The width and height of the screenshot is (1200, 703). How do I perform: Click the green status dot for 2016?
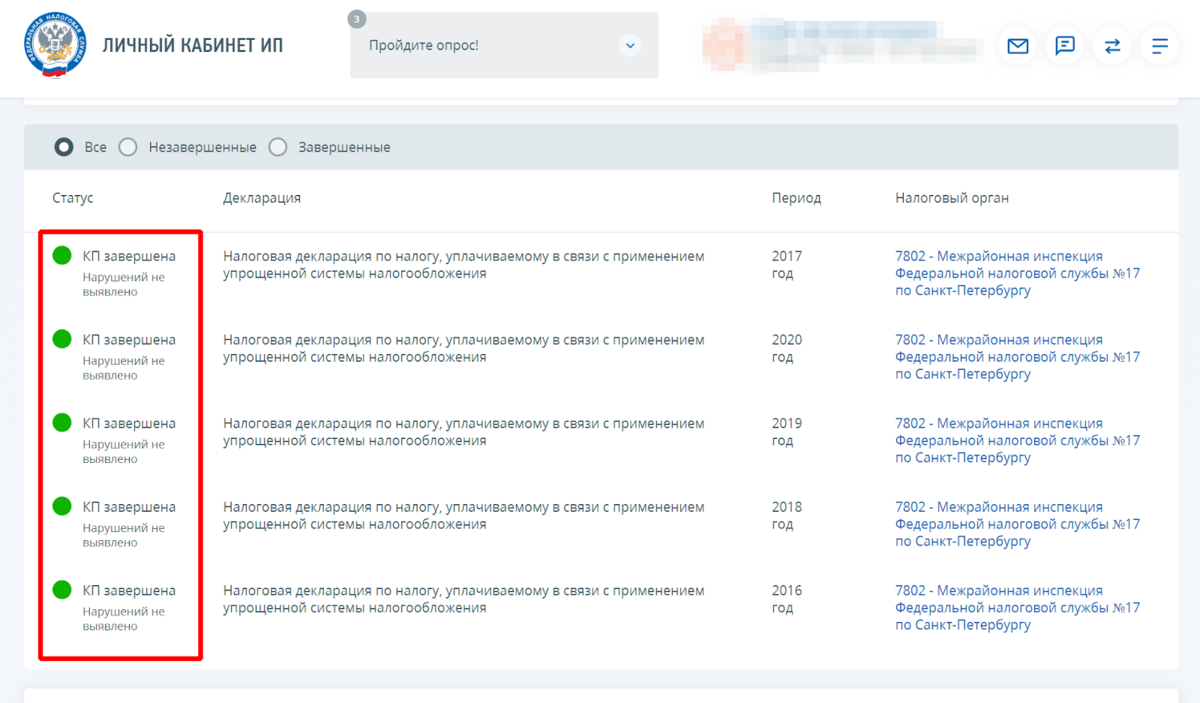(x=63, y=590)
